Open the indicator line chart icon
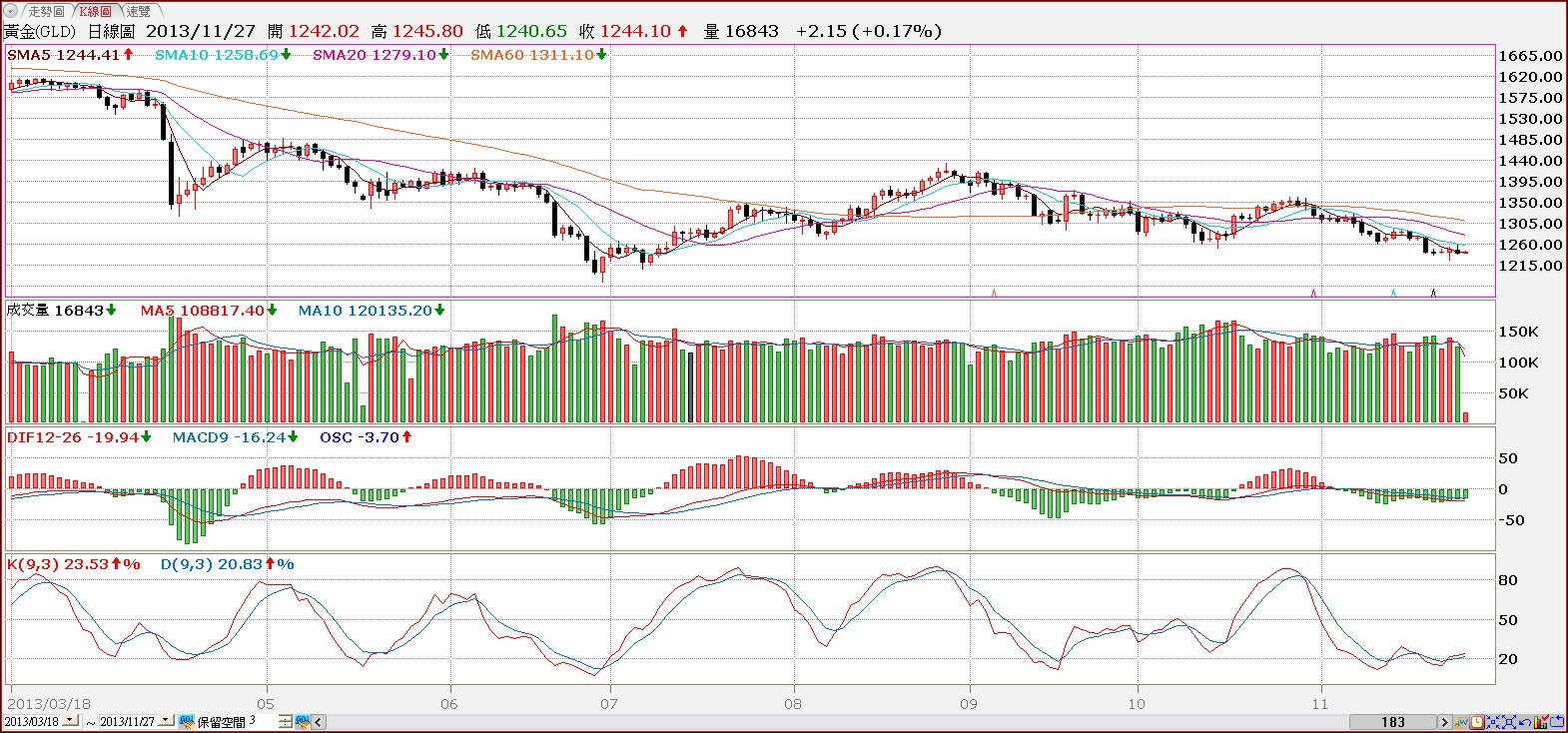This screenshot has width=1568, height=733. [x=1461, y=722]
